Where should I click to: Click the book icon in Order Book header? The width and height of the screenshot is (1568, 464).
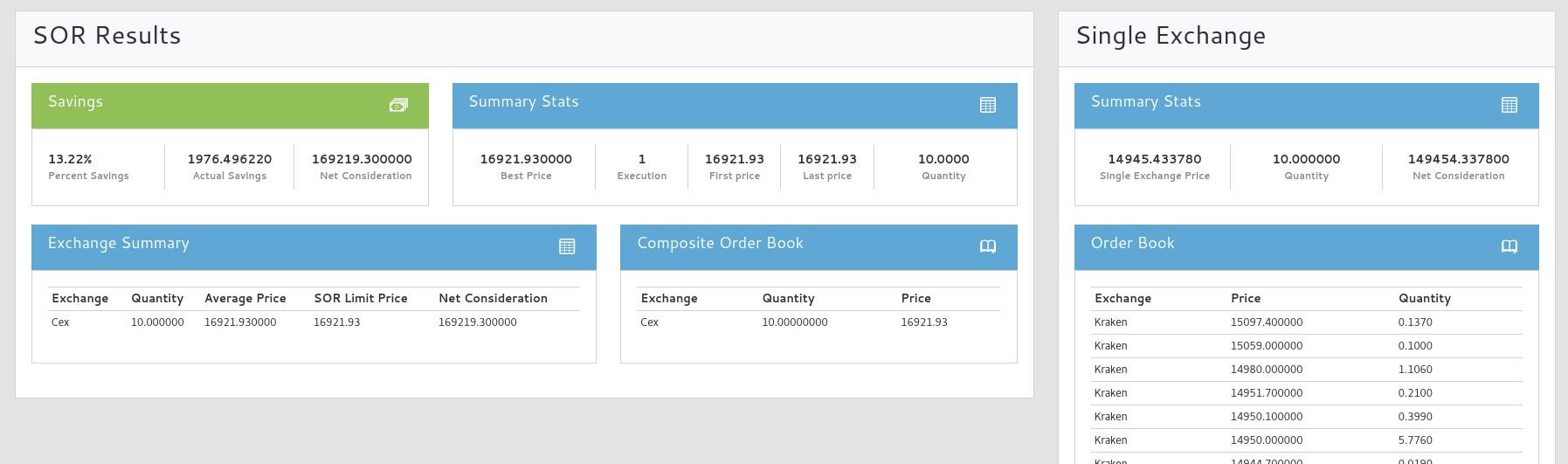coord(1509,246)
